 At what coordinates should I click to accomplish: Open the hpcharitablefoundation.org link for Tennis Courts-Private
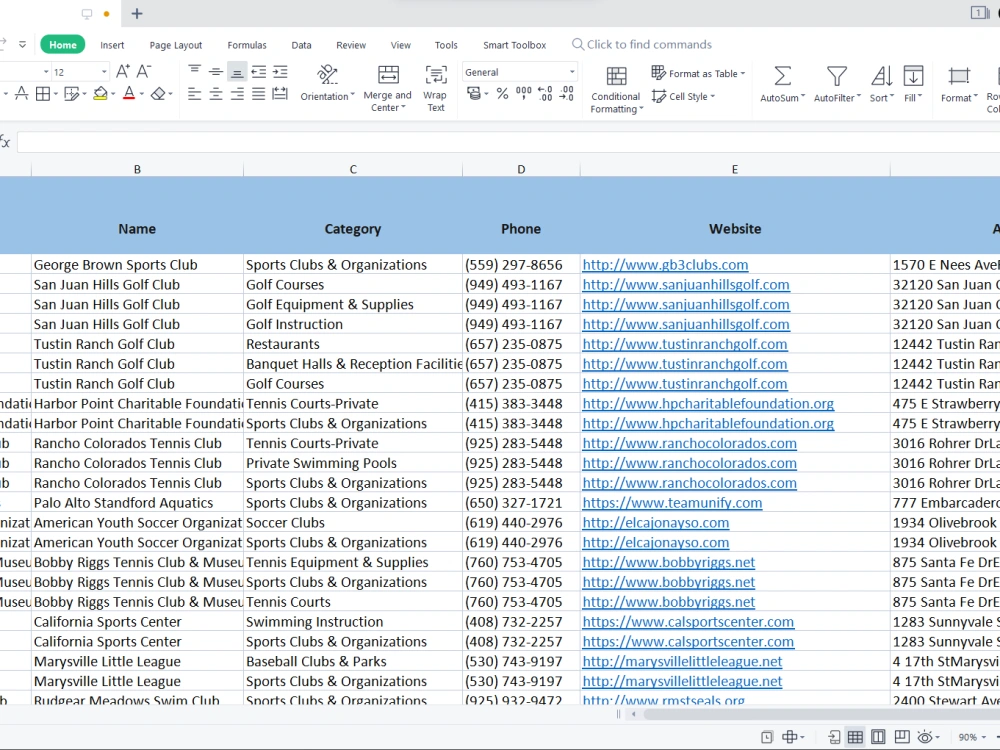click(x=708, y=404)
